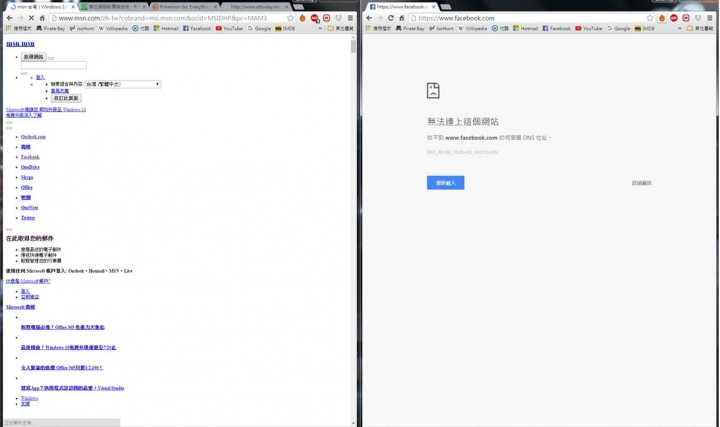Click the home icon in the MSN window
The image size is (720, 427).
[x=42, y=18]
